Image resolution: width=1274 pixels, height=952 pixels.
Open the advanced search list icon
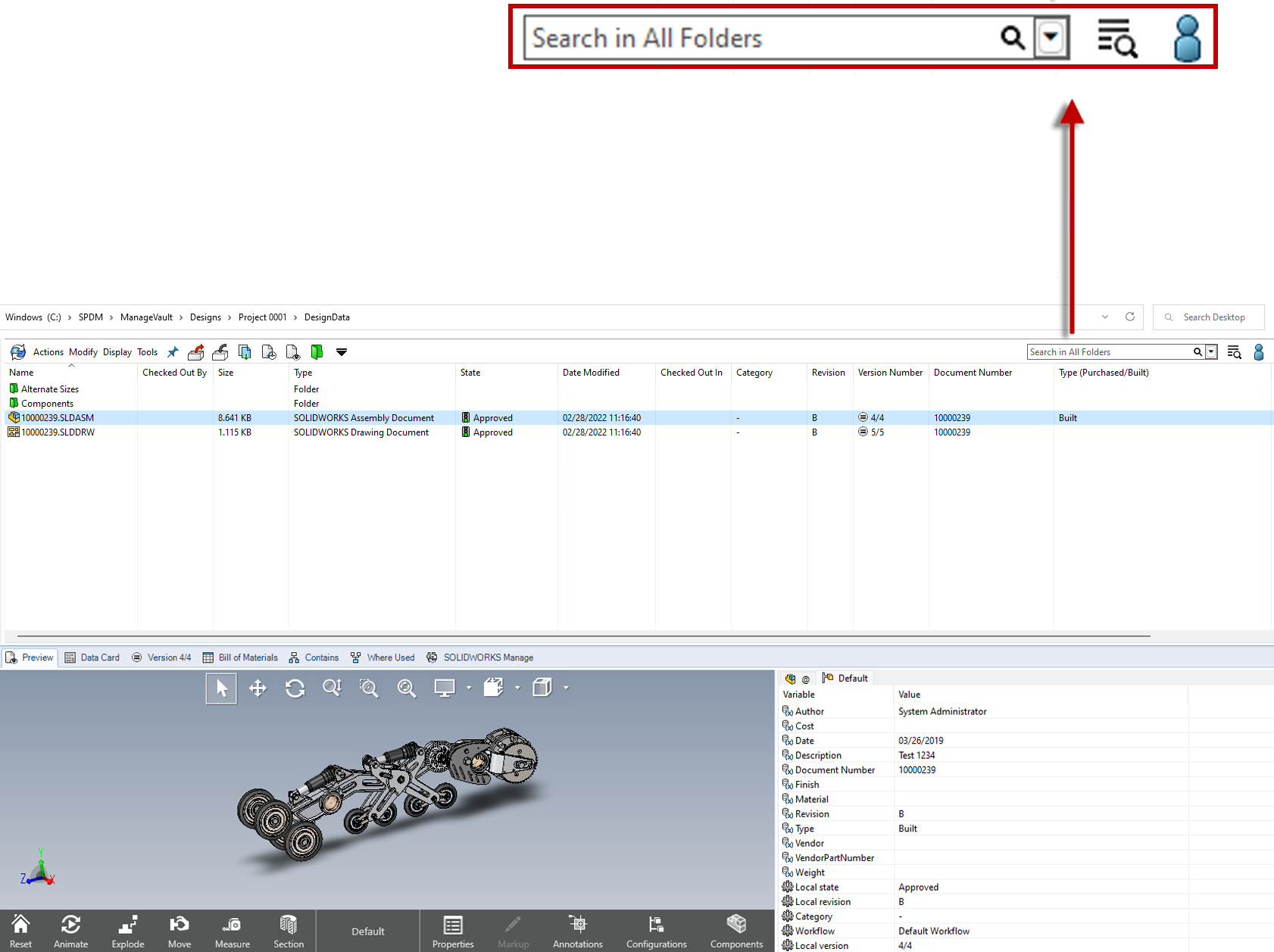(x=1234, y=352)
